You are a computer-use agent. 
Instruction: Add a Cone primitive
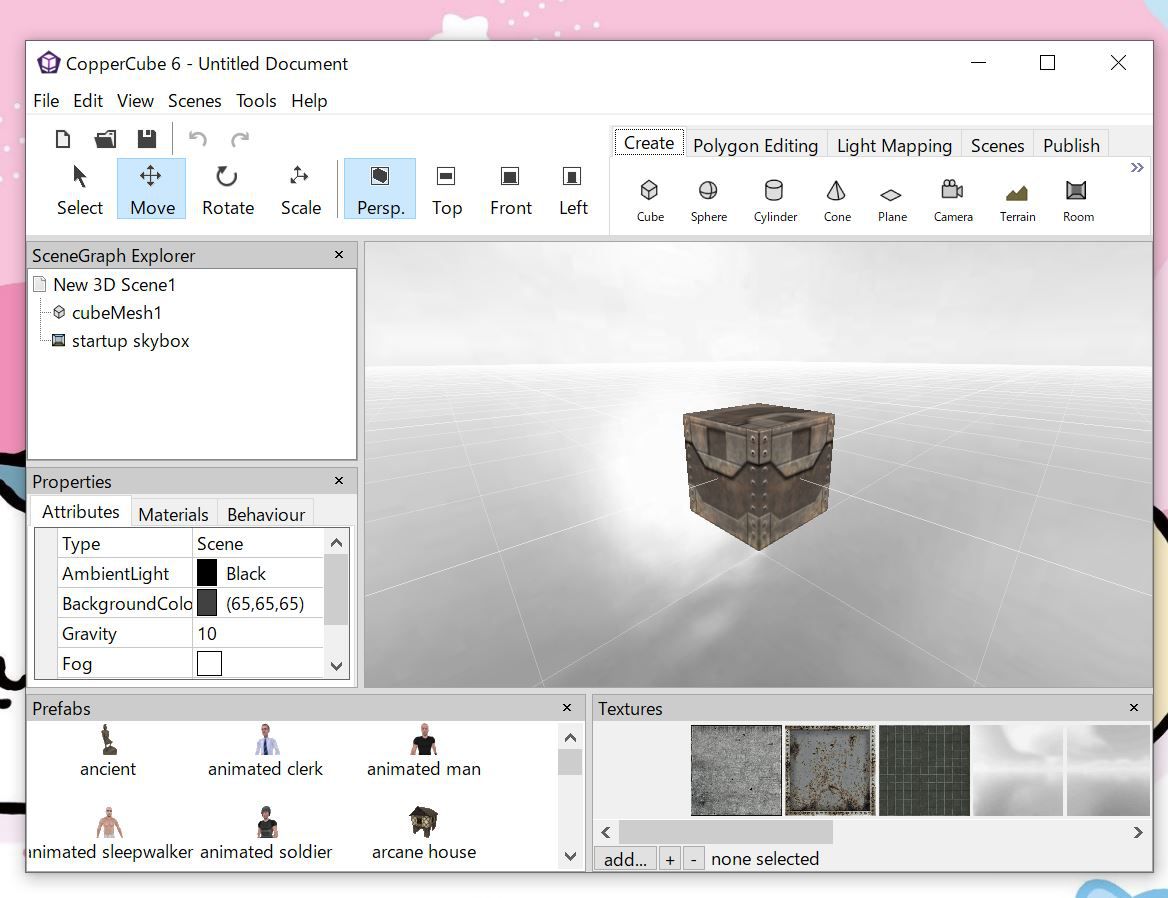point(837,200)
